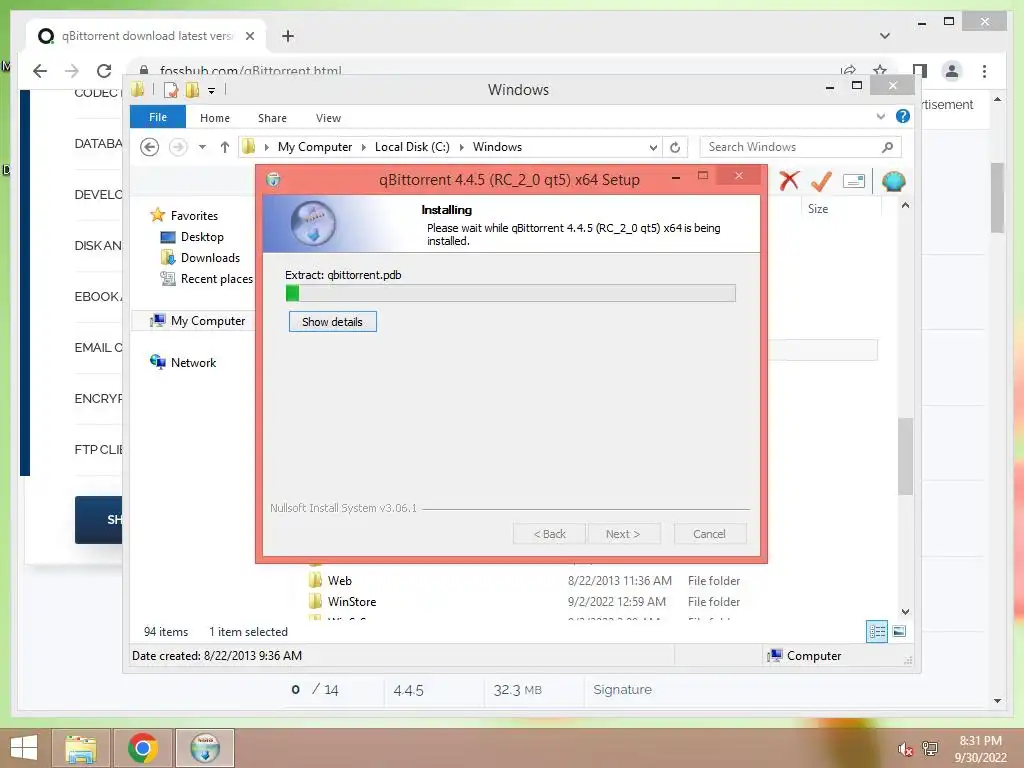Open Chrome profile avatar
Viewport: 1024px width, 768px height.
point(952,71)
